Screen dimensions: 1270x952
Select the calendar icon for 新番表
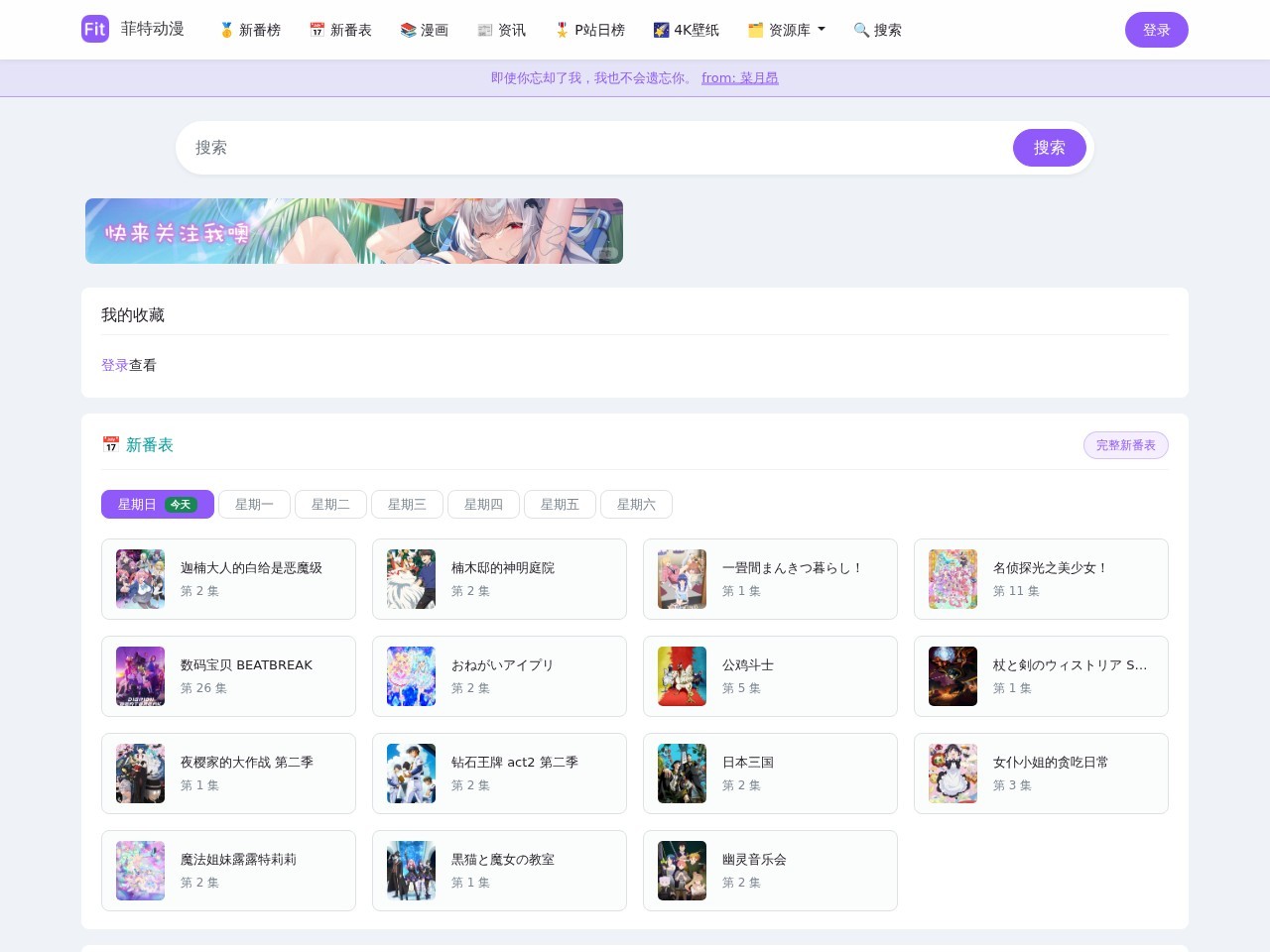(317, 30)
